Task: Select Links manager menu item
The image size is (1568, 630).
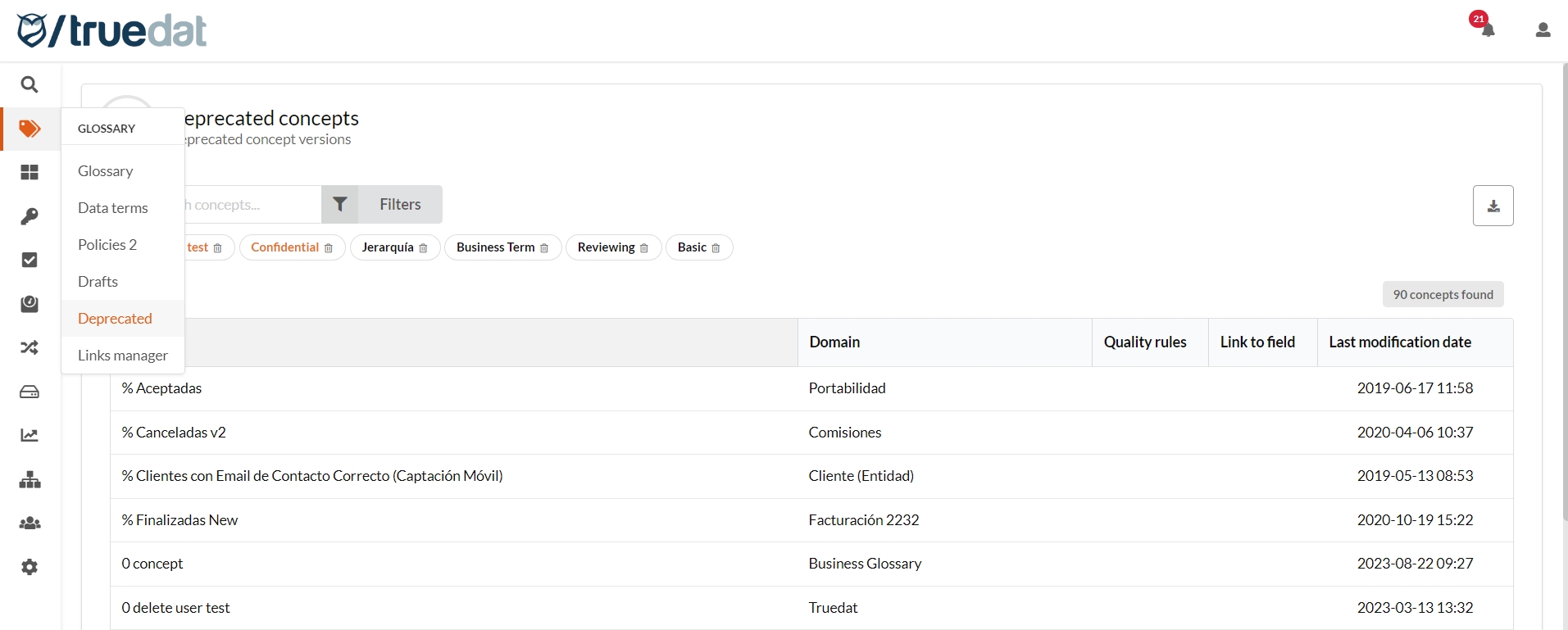Action: [x=122, y=356]
